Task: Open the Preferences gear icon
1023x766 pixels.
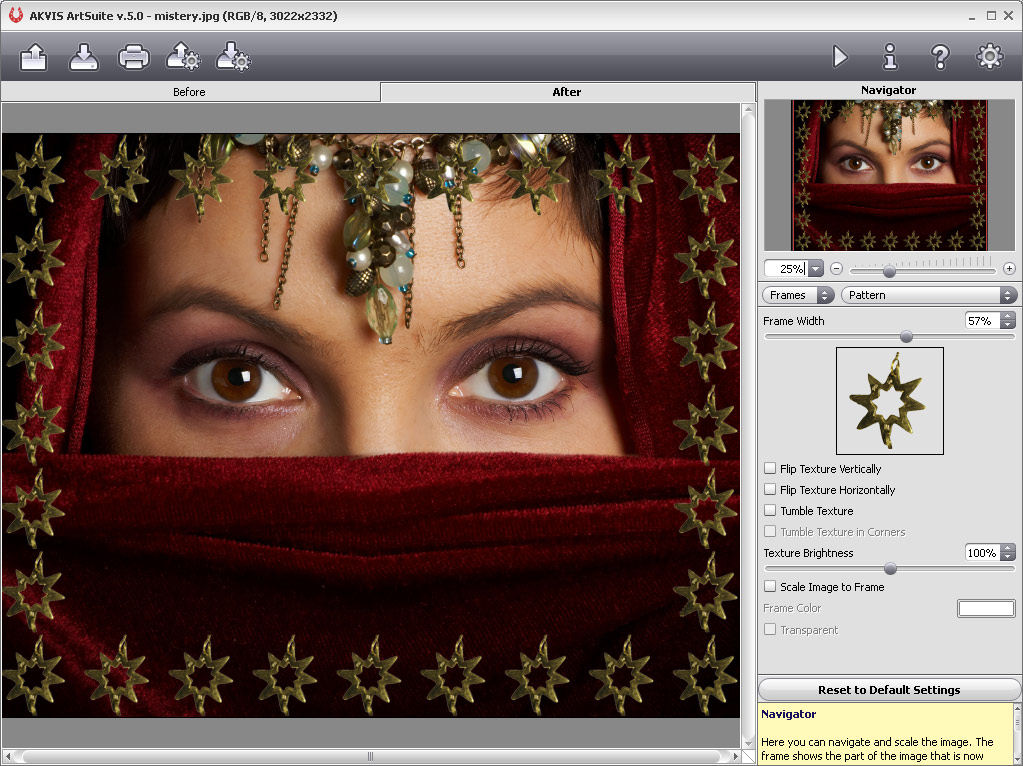Action: click(x=989, y=57)
